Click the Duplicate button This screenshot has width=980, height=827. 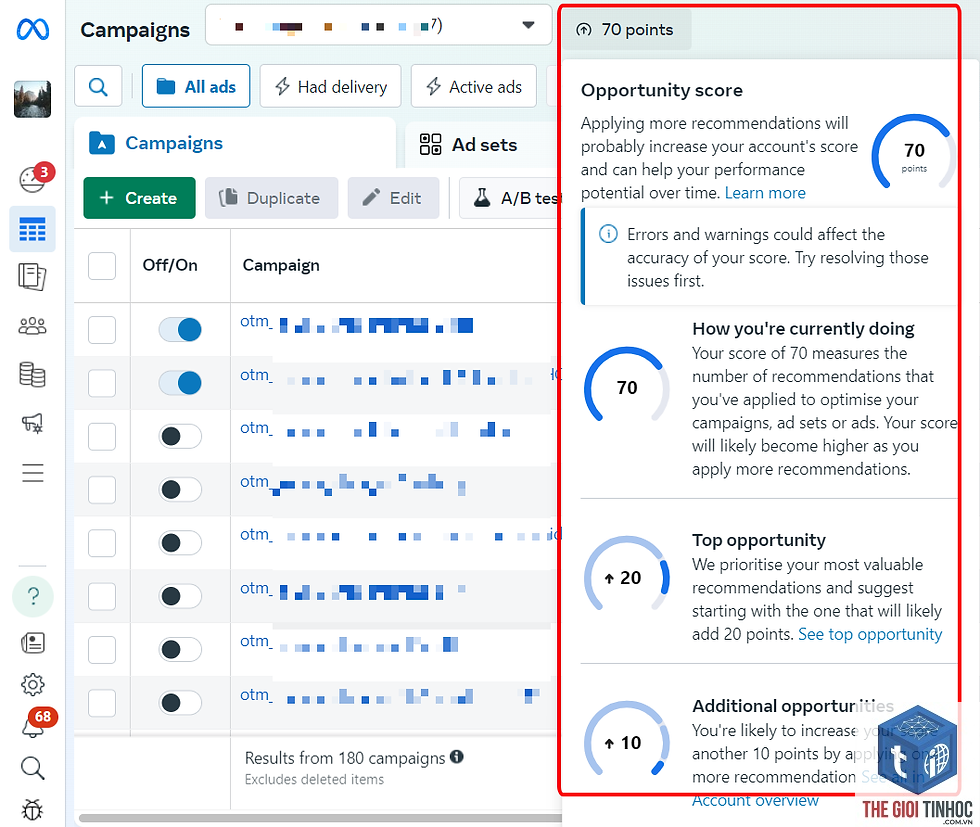pyautogui.click(x=271, y=198)
